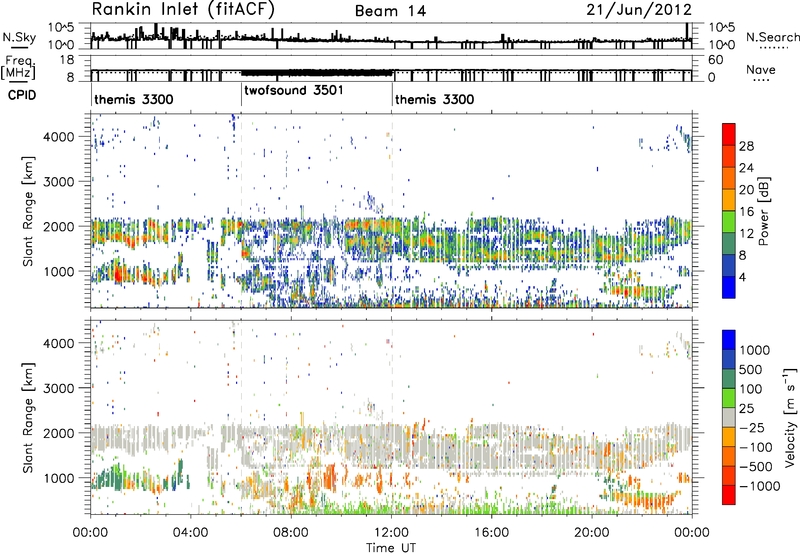Click the '16' power colorbar tick
Screen dimensions: 800x554
coord(746,212)
